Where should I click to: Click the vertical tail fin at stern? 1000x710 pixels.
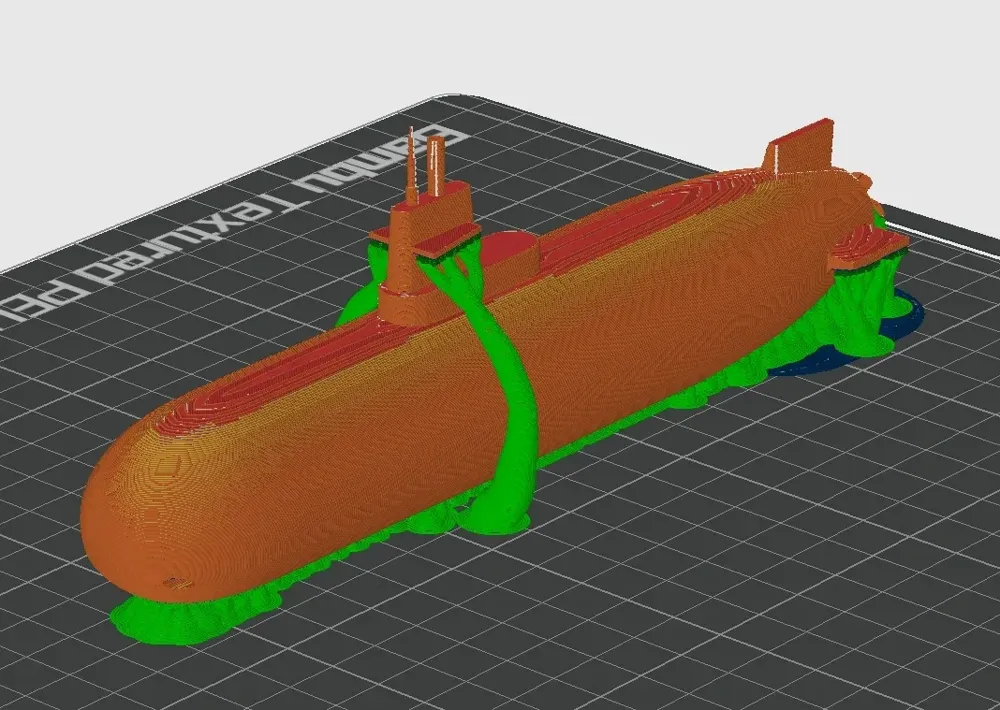click(800, 145)
